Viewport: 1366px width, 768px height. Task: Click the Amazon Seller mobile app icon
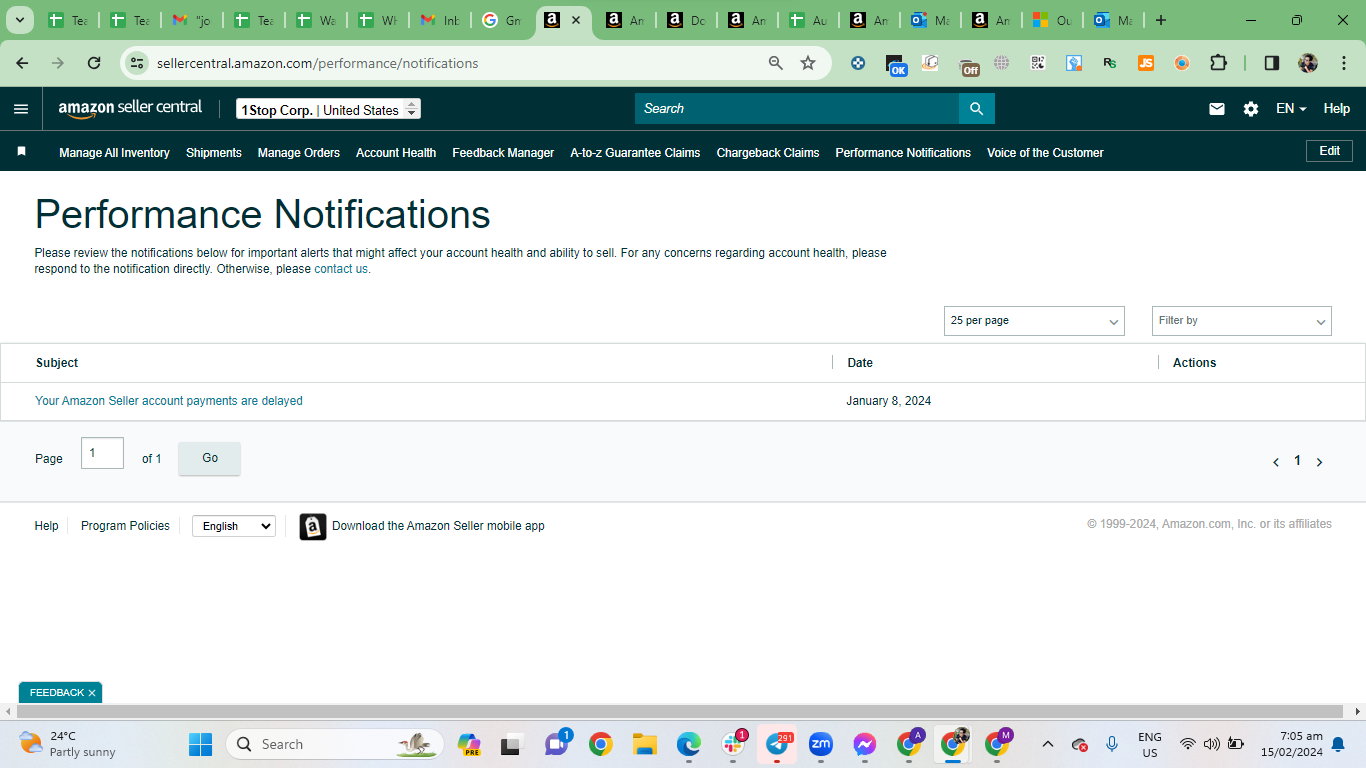coord(313,526)
